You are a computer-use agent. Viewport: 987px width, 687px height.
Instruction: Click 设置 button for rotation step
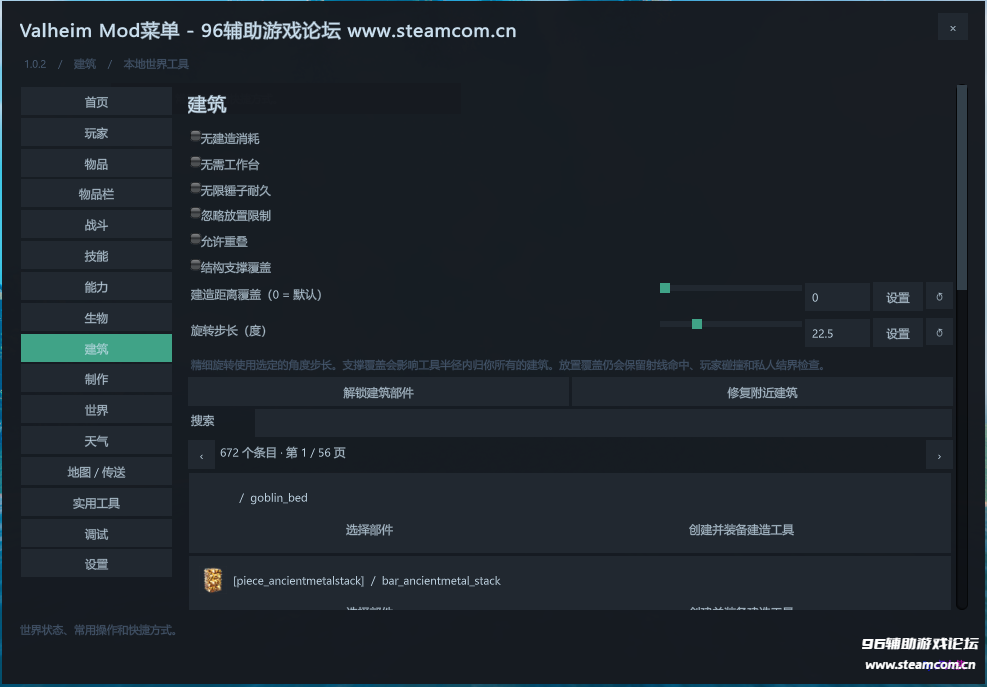pos(898,333)
